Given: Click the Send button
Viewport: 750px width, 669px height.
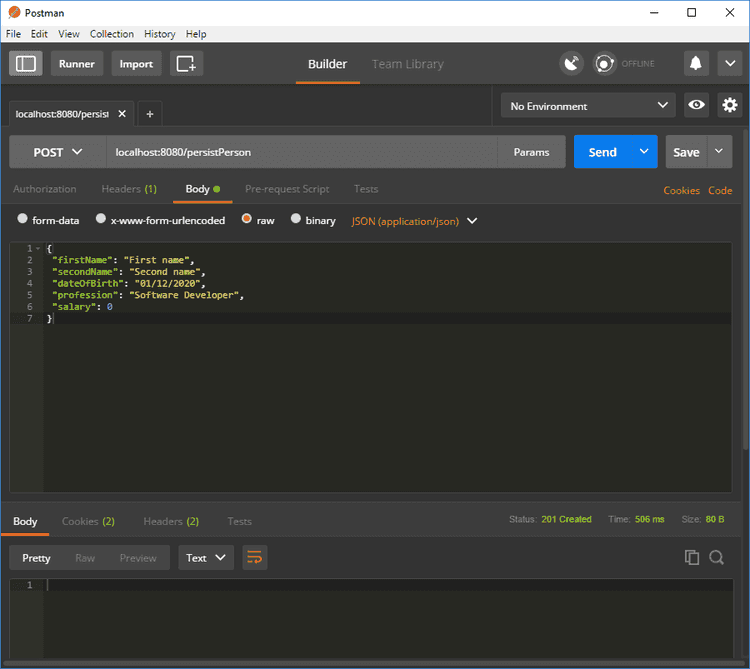Looking at the screenshot, I should coord(602,152).
